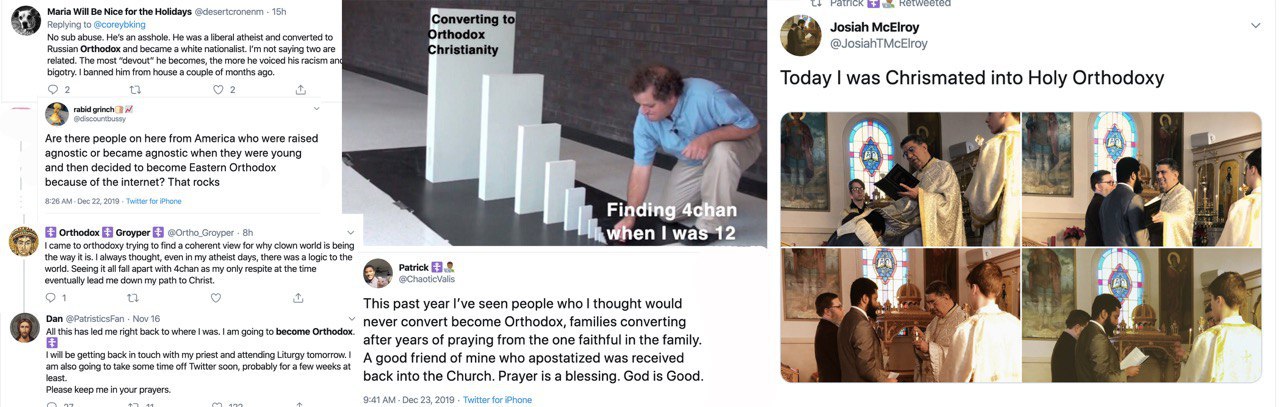The width and height of the screenshot is (1280, 407).
Task: Open more-options chevron on rabid grinch tweet
Action: coord(317,108)
